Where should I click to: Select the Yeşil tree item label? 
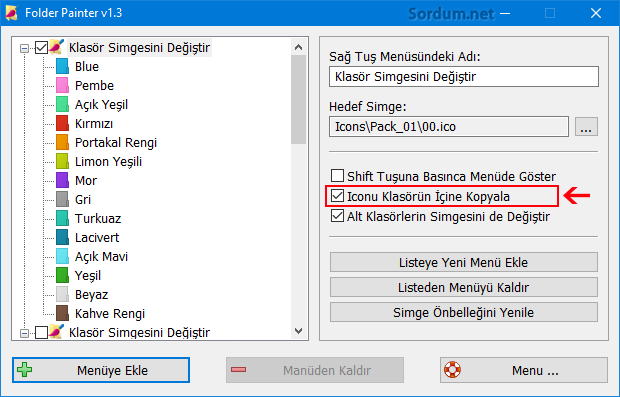(x=88, y=275)
